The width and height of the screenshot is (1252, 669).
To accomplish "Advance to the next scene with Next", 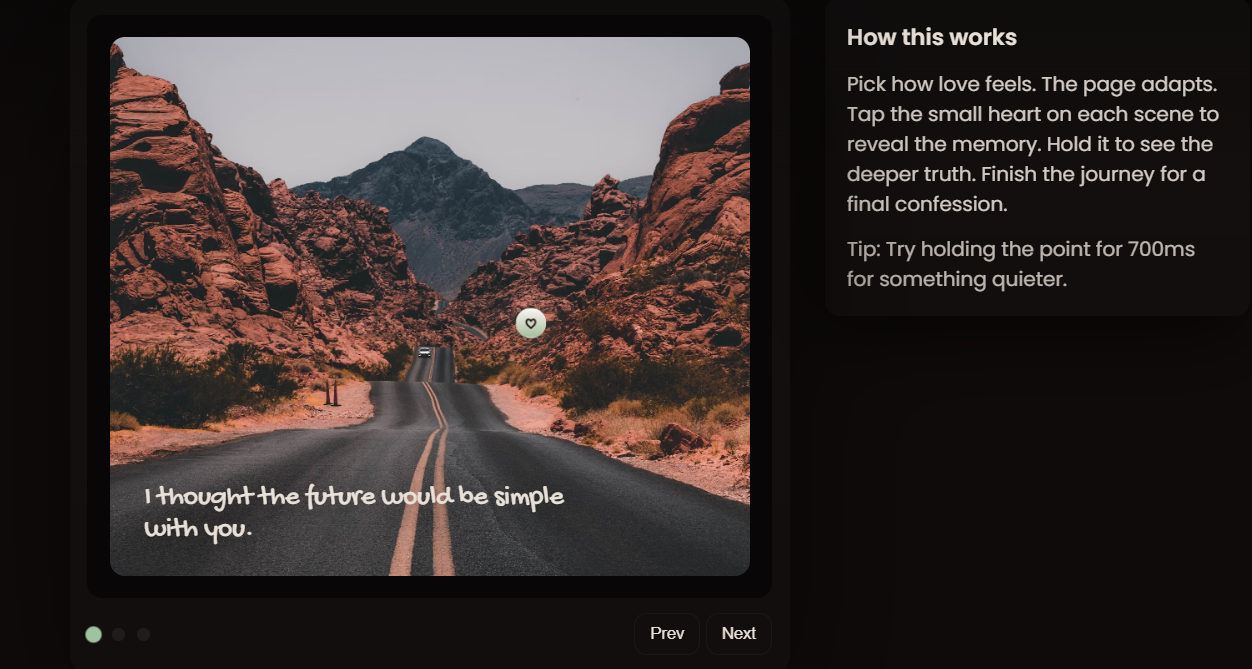I will [x=739, y=633].
